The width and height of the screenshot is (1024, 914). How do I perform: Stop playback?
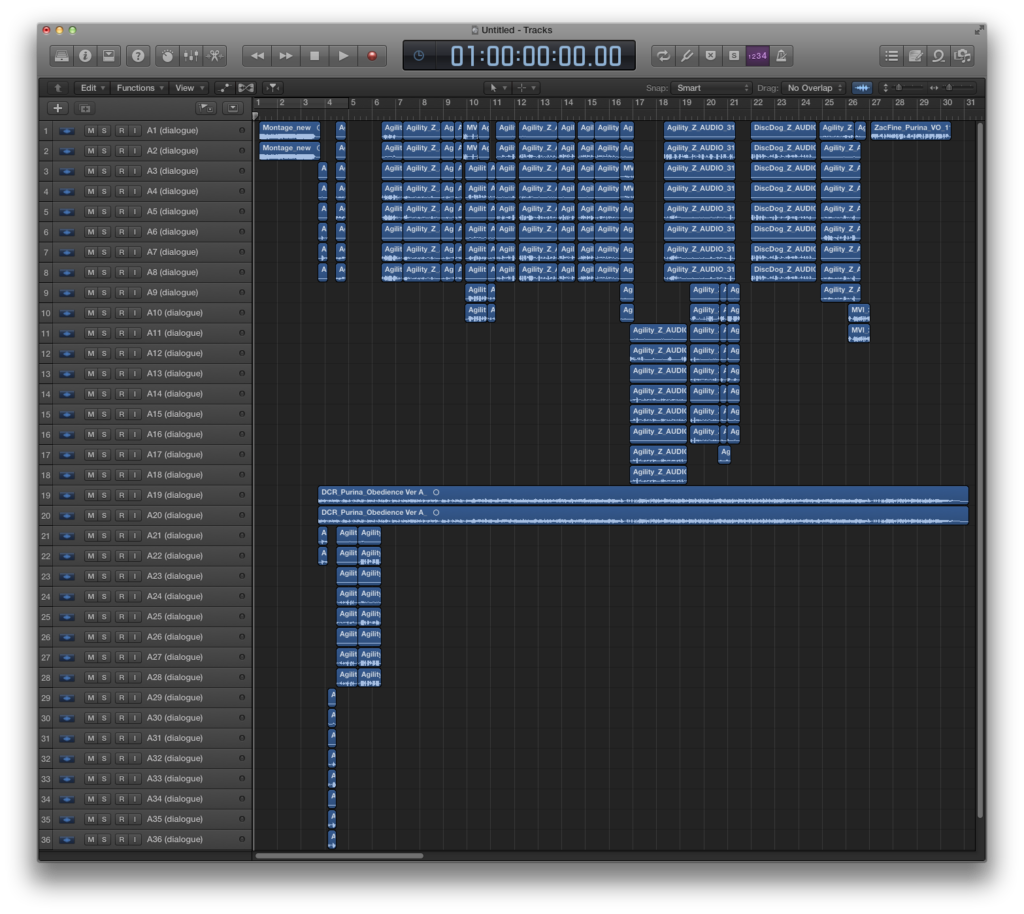click(315, 56)
